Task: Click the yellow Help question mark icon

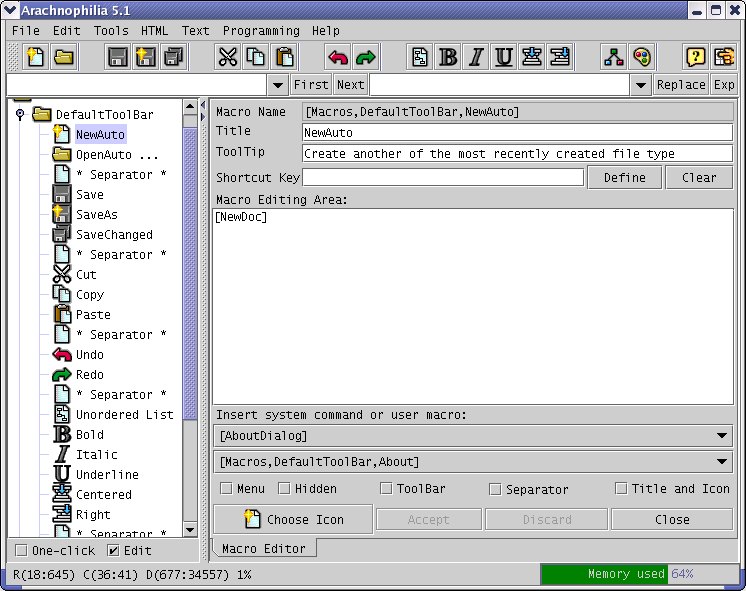Action: 696,57
